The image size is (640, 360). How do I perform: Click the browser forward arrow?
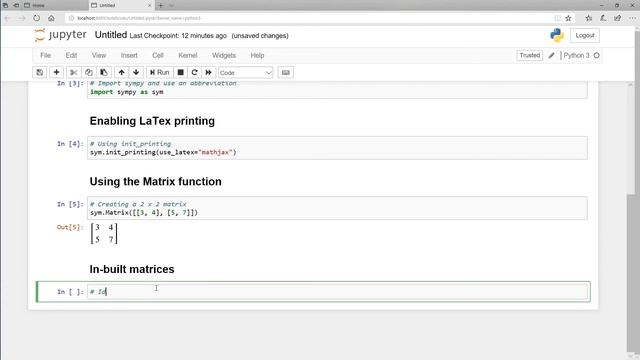[x=22, y=18]
